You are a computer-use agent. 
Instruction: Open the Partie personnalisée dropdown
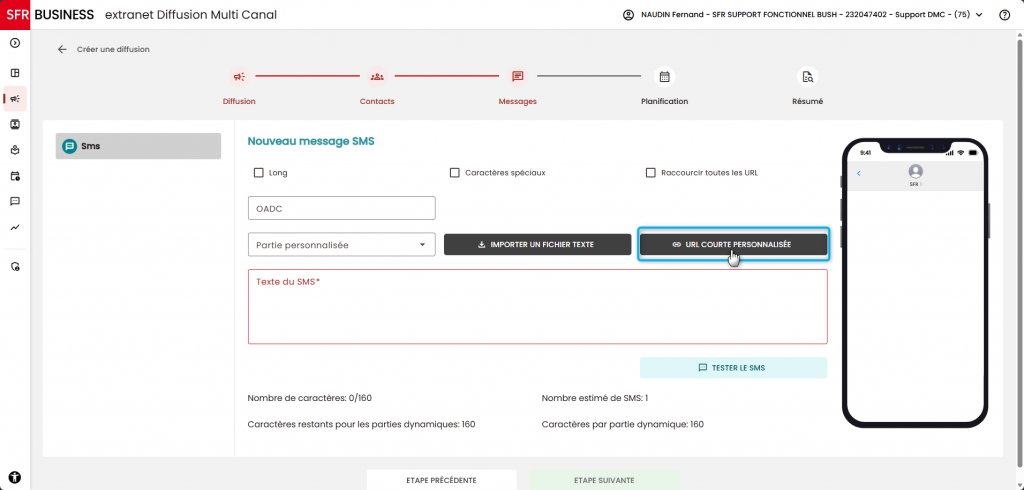point(342,245)
